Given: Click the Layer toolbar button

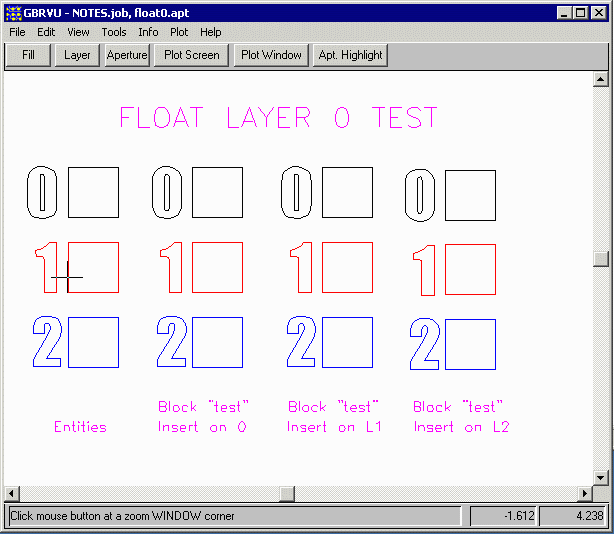Looking at the screenshot, I should pos(77,55).
